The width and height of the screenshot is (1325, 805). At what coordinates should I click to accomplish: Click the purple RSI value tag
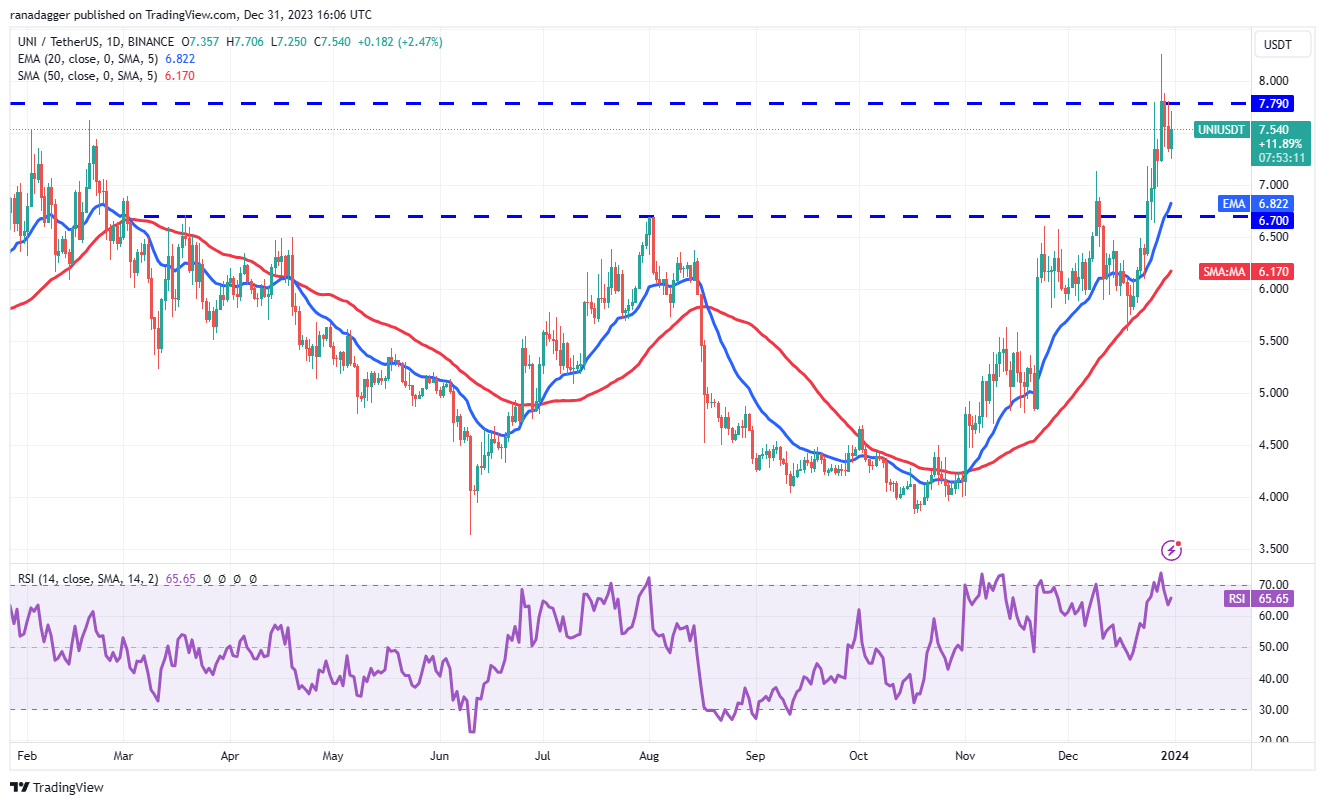click(x=1236, y=599)
